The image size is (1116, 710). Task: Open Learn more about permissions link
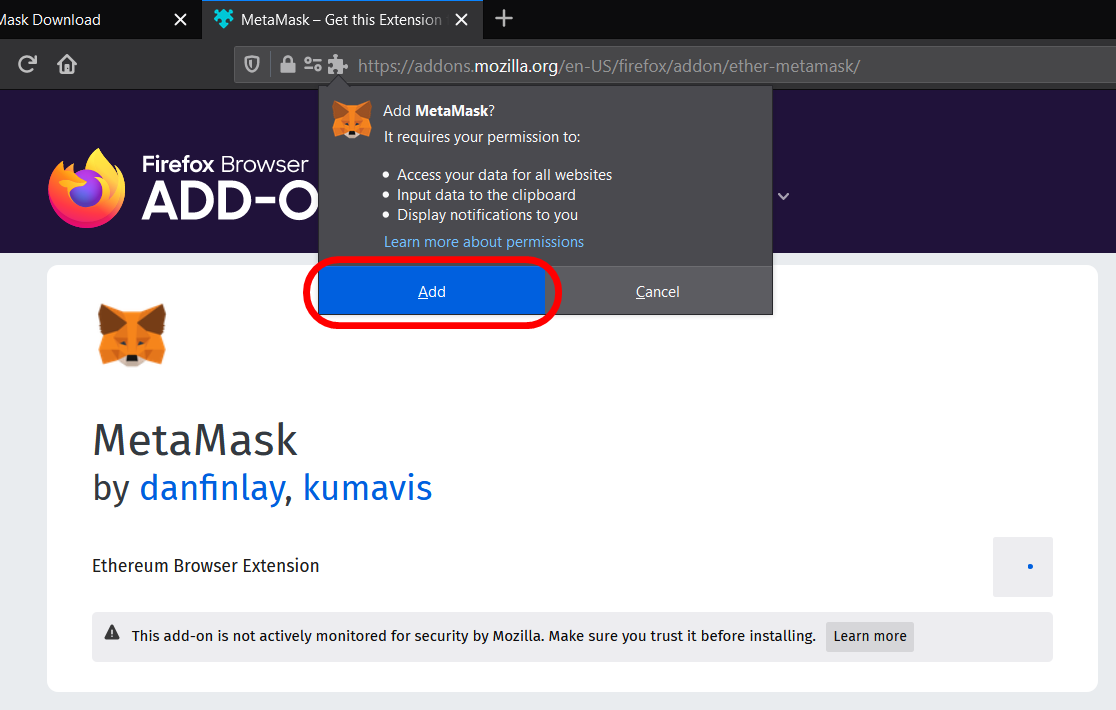484,242
